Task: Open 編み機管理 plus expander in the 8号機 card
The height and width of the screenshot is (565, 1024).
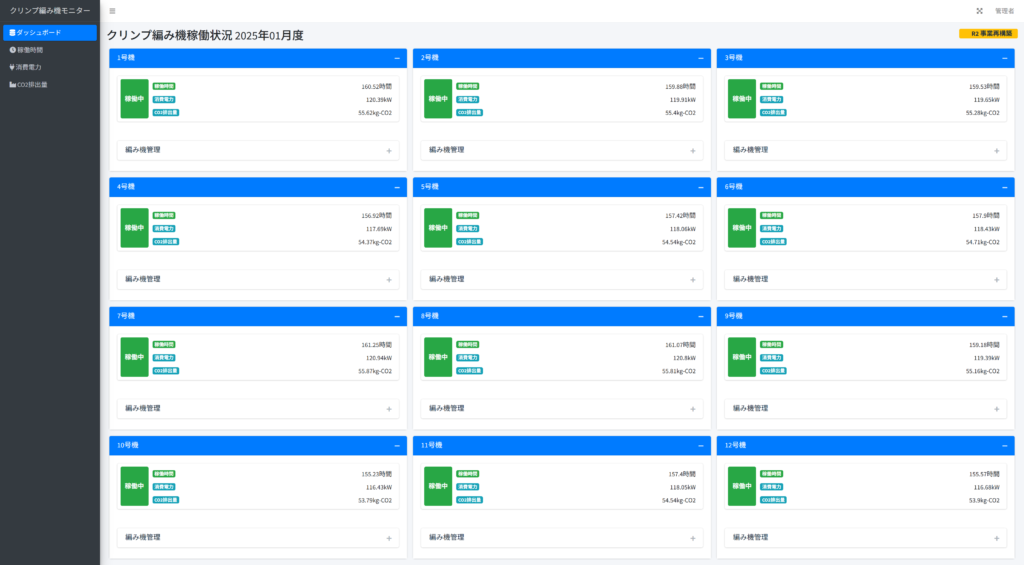Action: click(692, 409)
